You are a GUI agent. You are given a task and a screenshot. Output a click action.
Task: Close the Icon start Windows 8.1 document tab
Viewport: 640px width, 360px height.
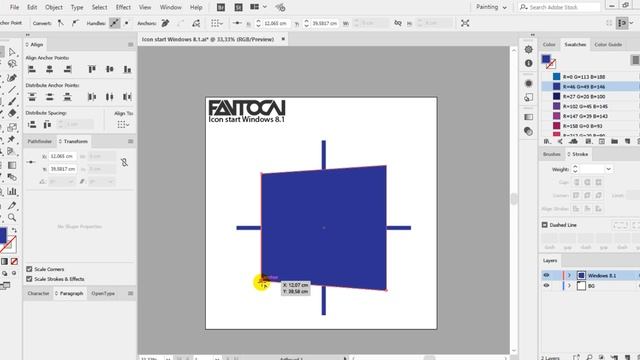283,39
